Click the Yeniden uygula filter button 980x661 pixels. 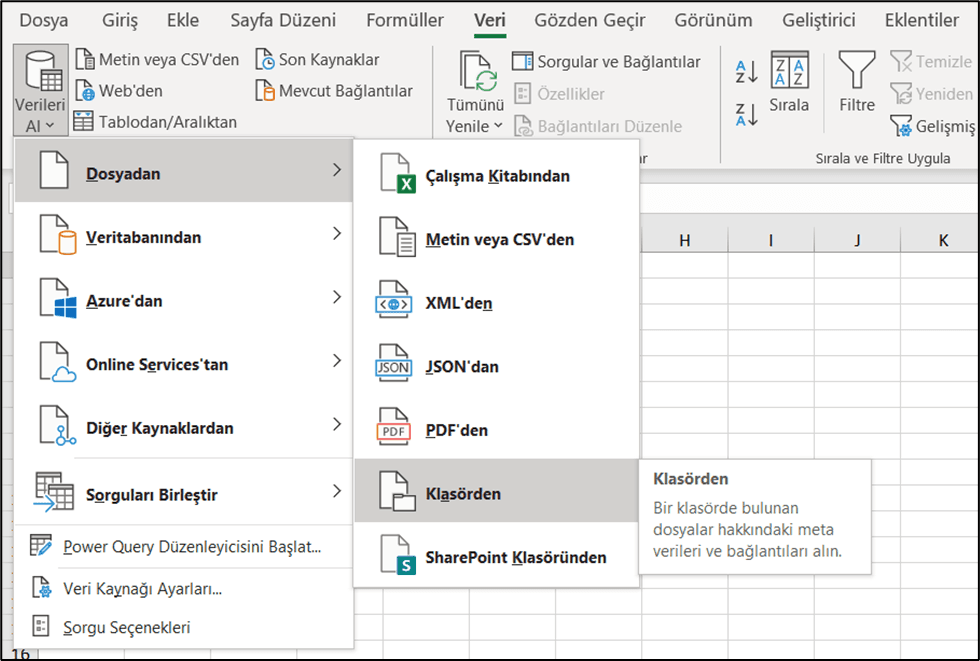pyautogui.click(x=931, y=94)
